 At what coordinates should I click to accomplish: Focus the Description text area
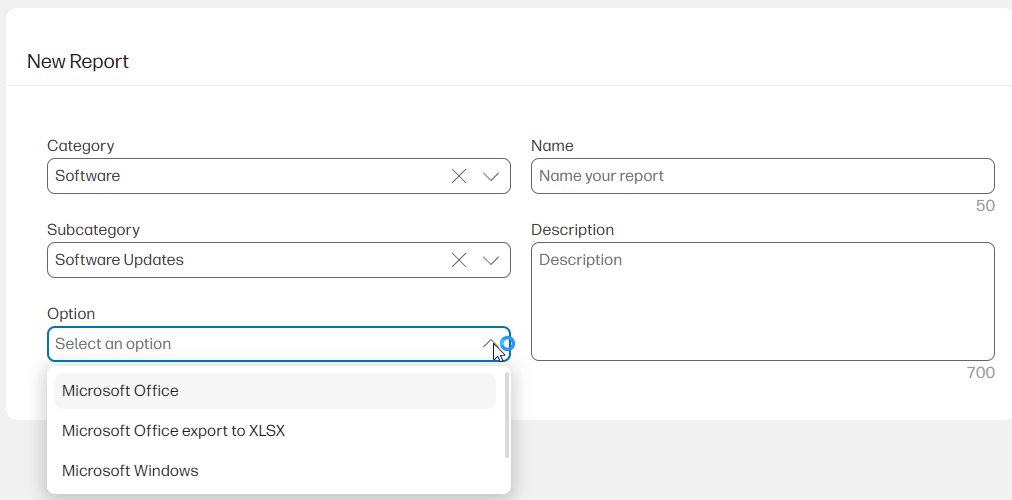point(762,301)
